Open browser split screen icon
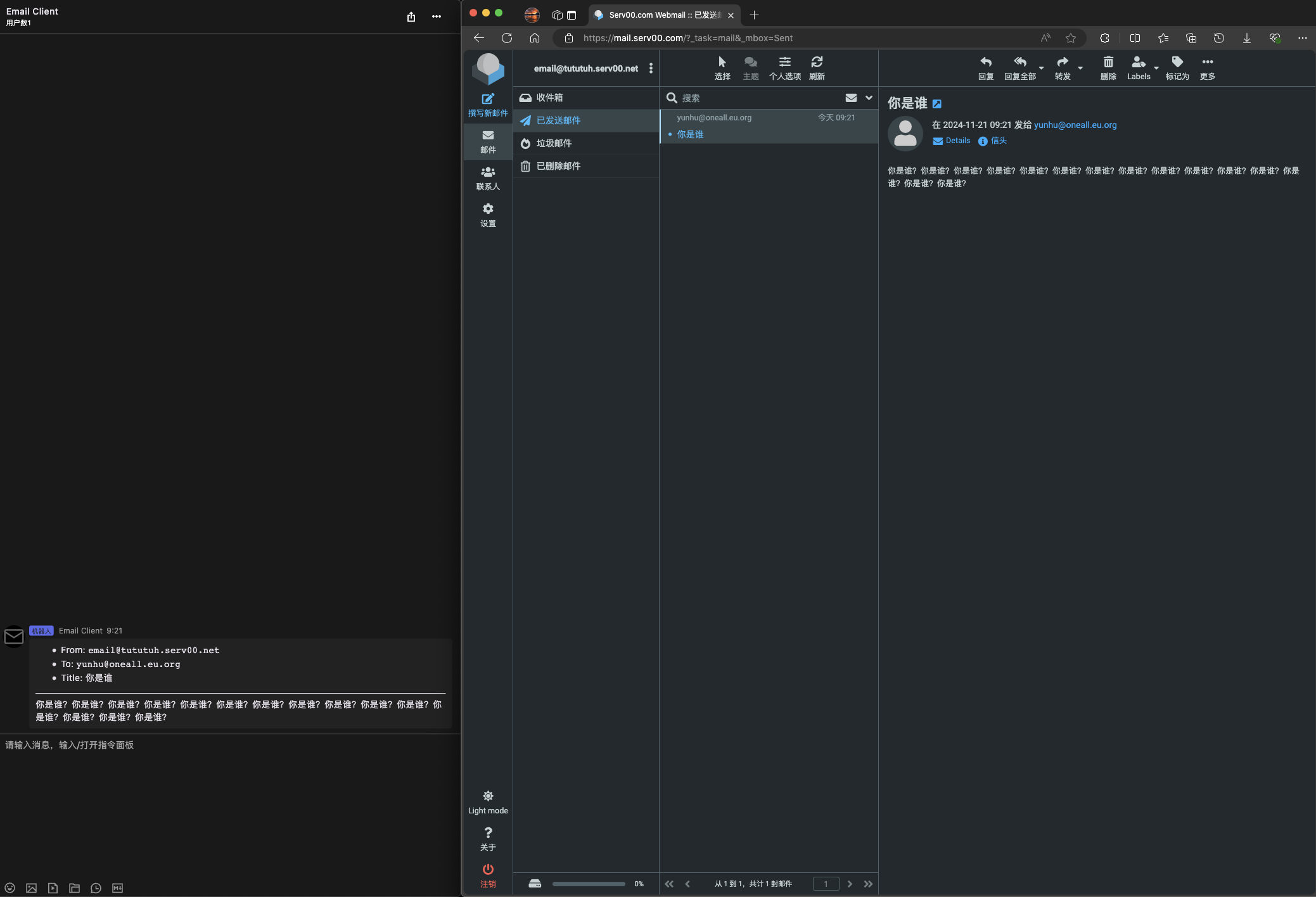The image size is (1316, 897). click(1135, 38)
